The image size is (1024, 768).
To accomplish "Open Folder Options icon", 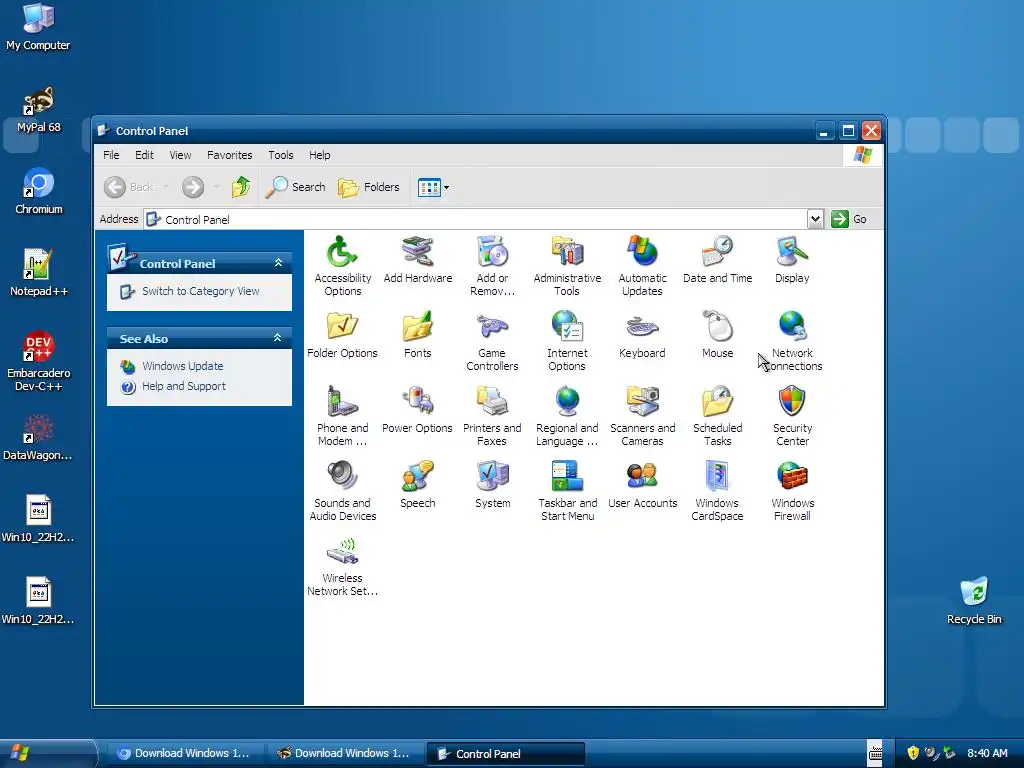I will pos(342,334).
